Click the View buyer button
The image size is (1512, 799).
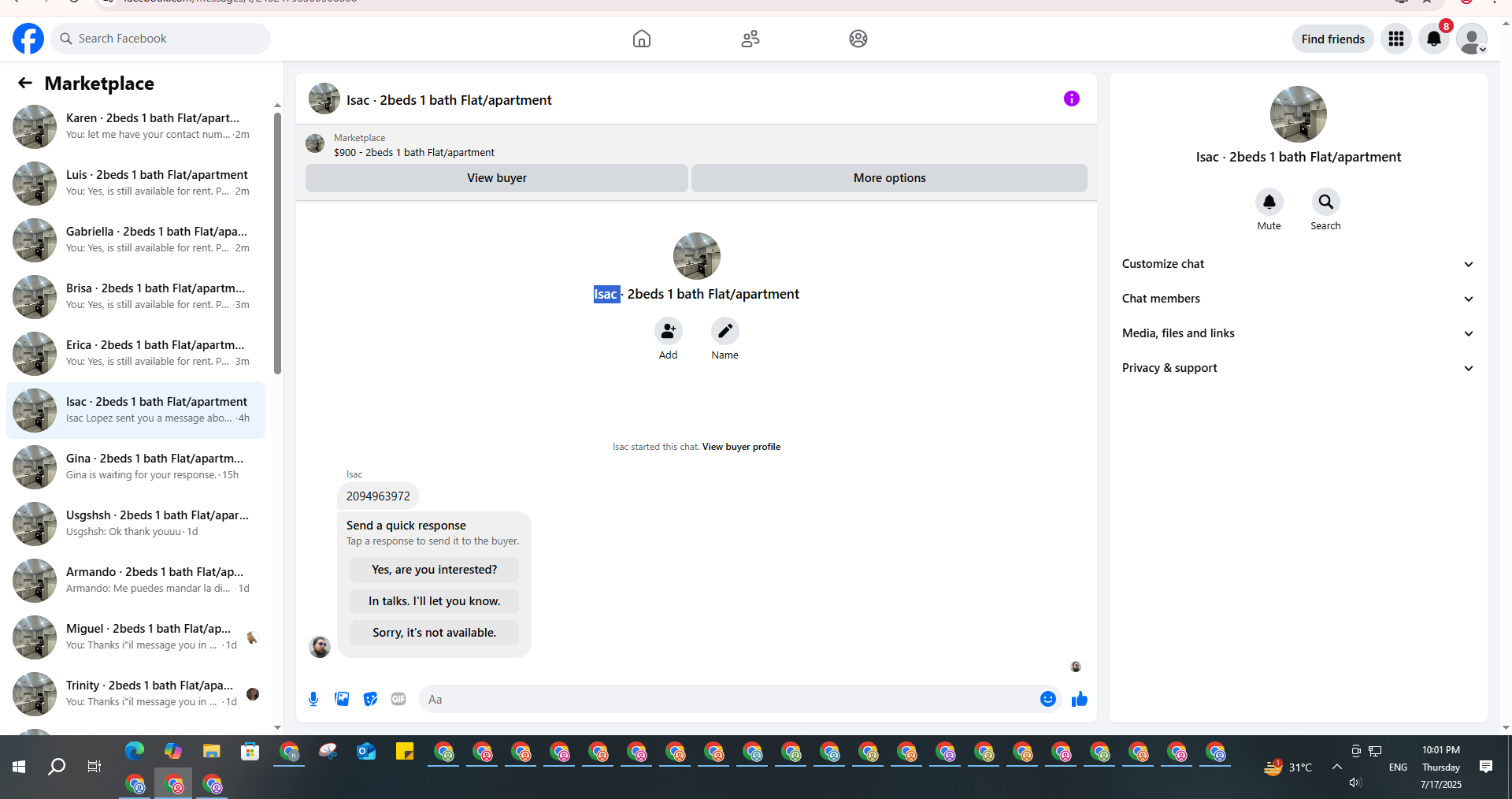tap(497, 178)
